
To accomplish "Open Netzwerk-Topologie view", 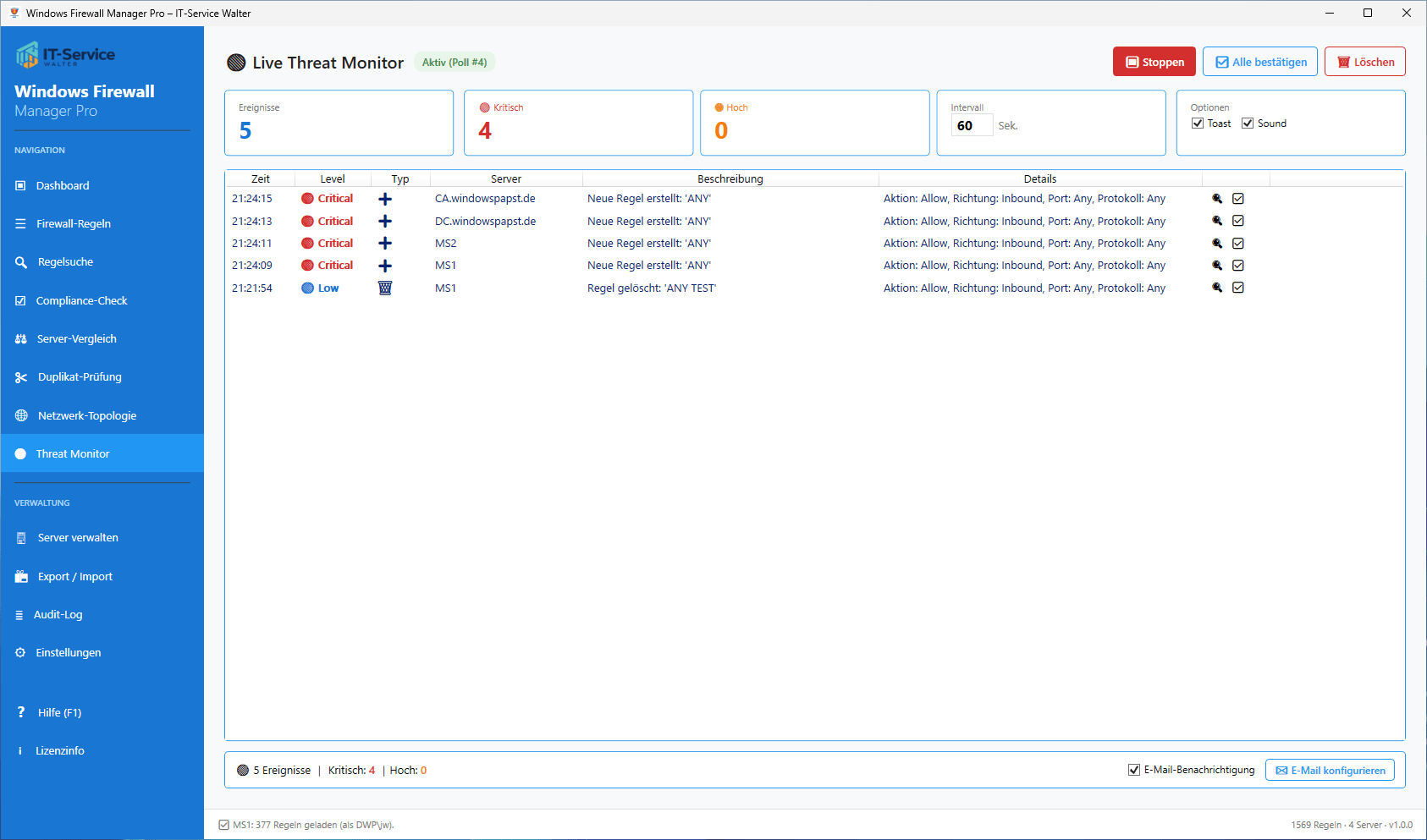I will 86,416.
